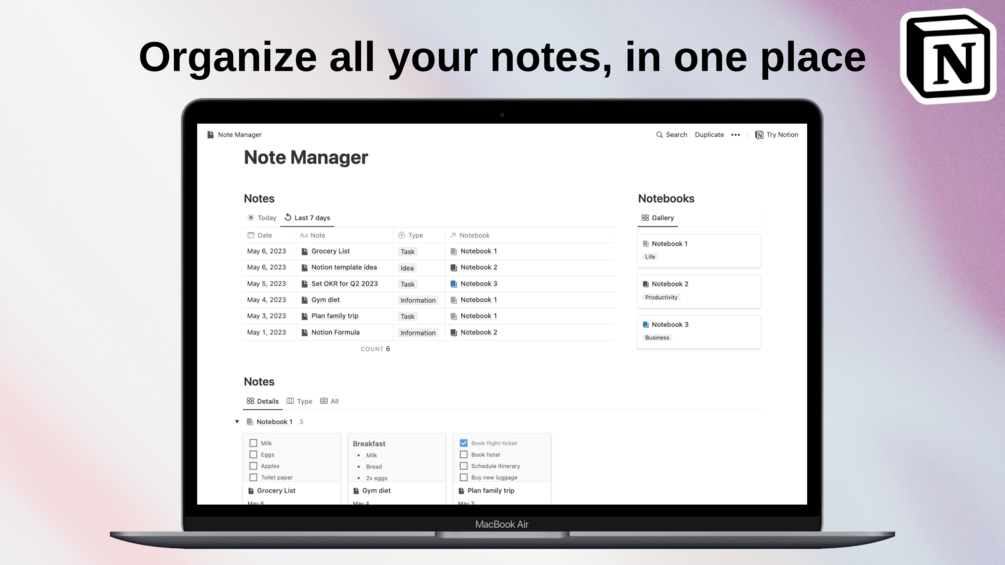
Task: Open the Notion template idea note
Action: pos(344,267)
